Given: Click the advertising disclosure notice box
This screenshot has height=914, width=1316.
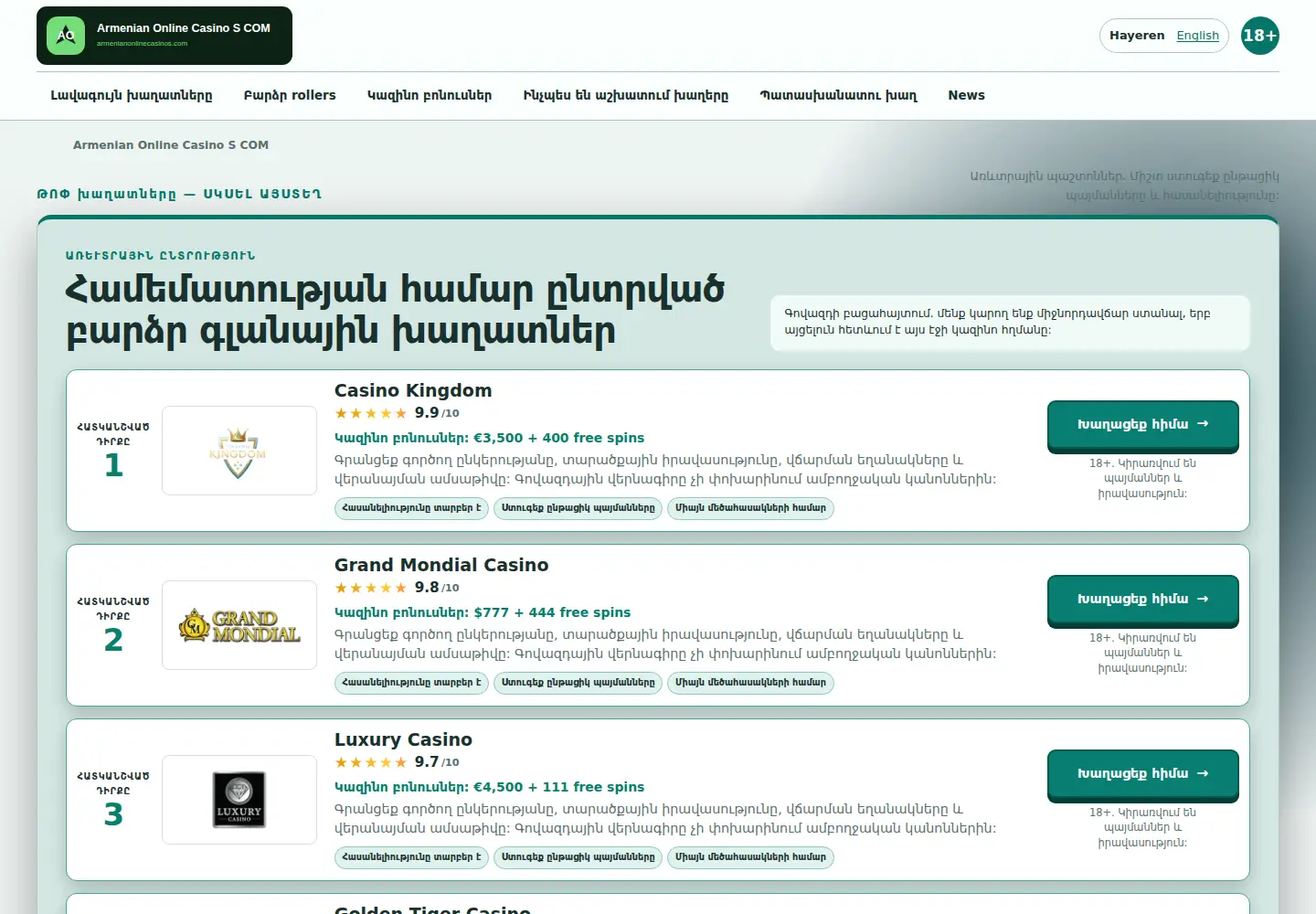Looking at the screenshot, I should (x=1010, y=323).
